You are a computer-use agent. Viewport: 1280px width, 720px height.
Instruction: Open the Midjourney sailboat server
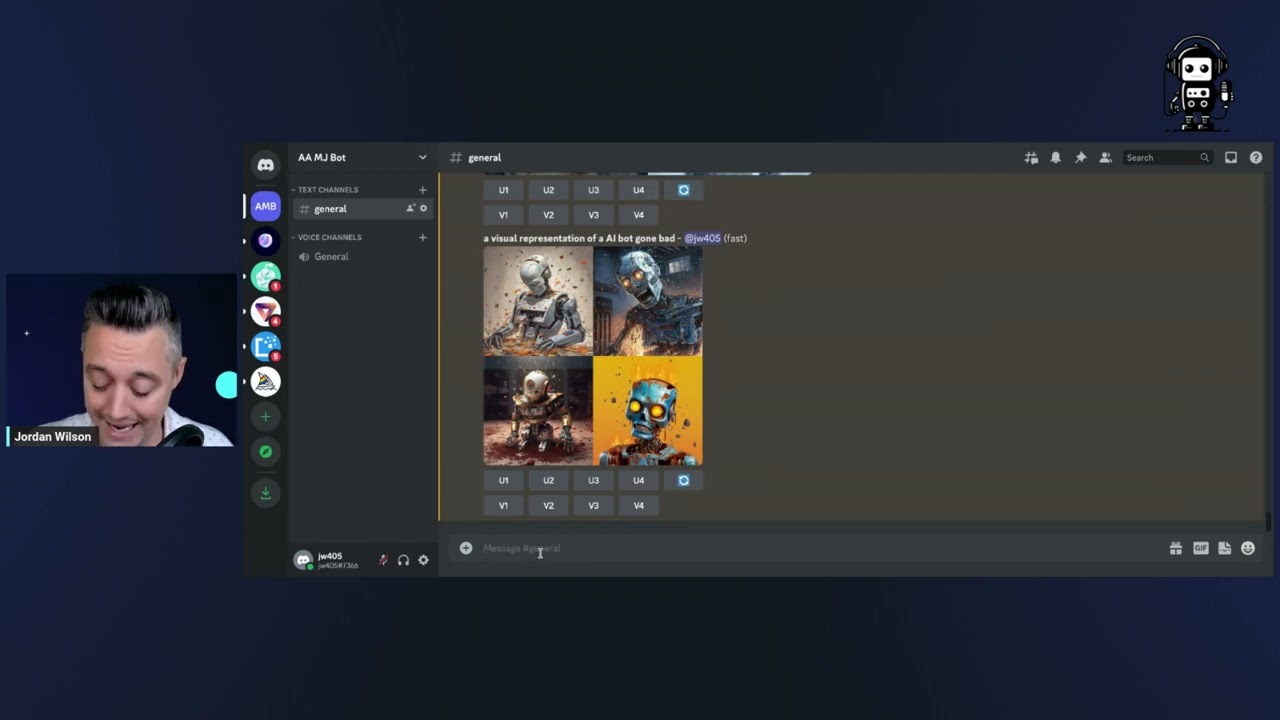(265, 381)
